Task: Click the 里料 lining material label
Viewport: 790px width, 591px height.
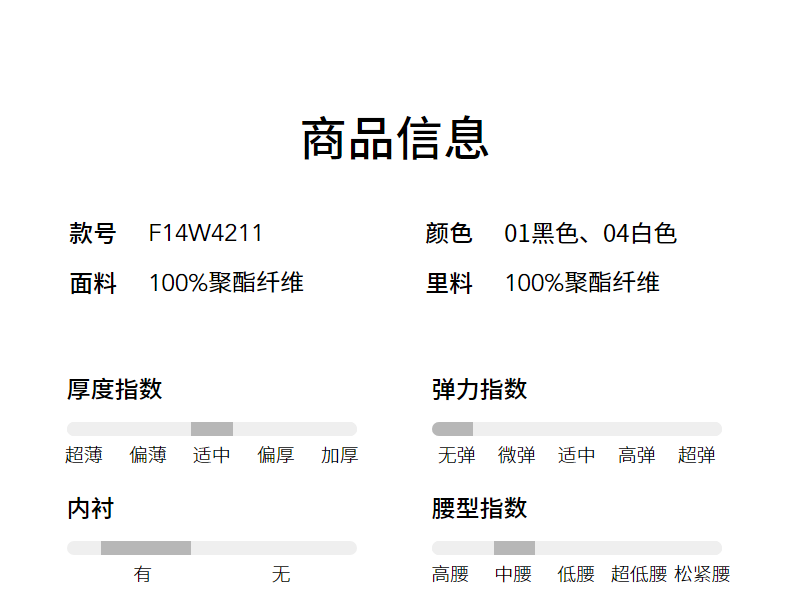Action: pyautogui.click(x=449, y=283)
